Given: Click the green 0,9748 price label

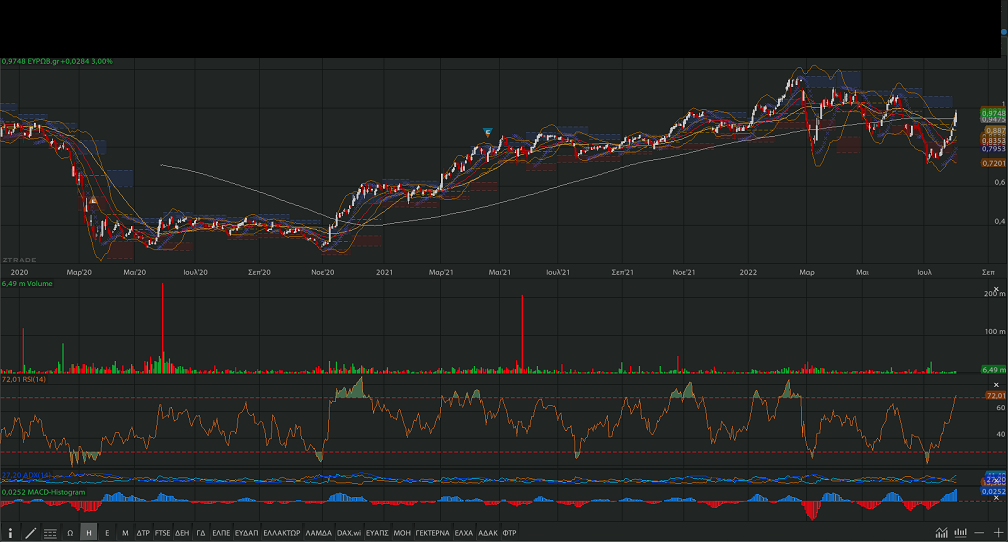Looking at the screenshot, I should [x=993, y=113].
